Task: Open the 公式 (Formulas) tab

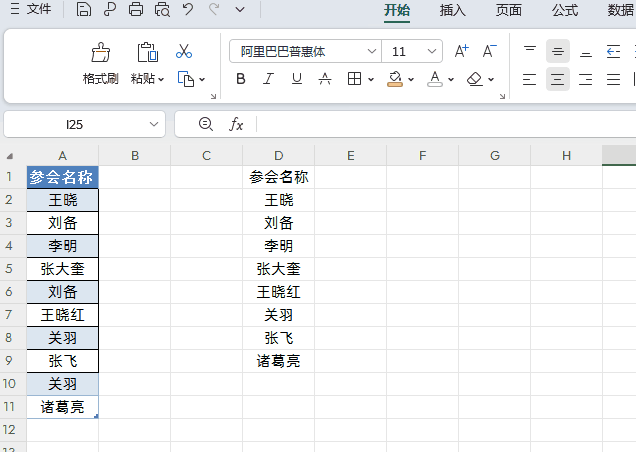Action: (x=565, y=10)
